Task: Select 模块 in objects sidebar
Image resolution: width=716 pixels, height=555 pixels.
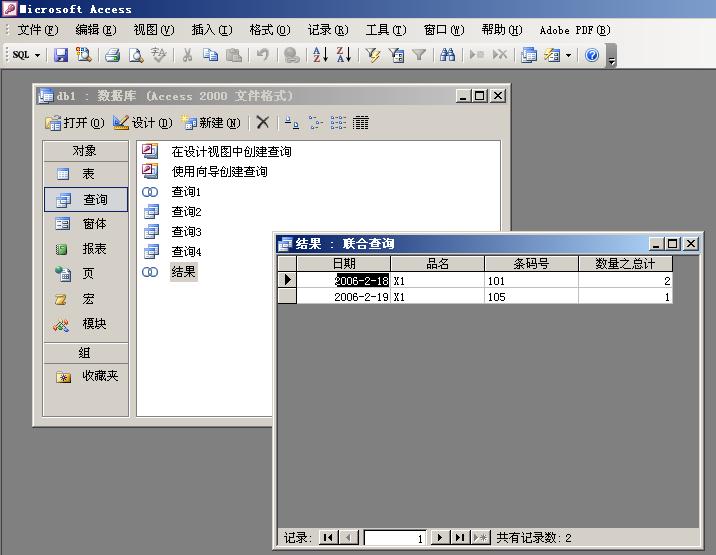Action: (86, 324)
